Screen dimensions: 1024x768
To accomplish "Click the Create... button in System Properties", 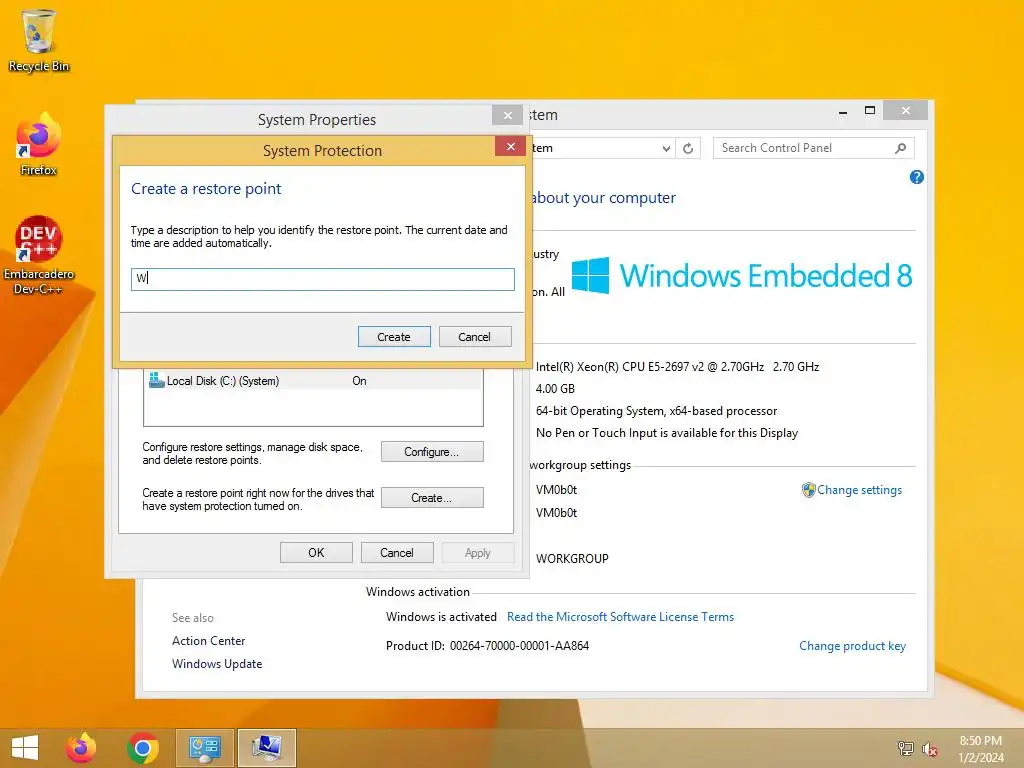I will pos(432,498).
